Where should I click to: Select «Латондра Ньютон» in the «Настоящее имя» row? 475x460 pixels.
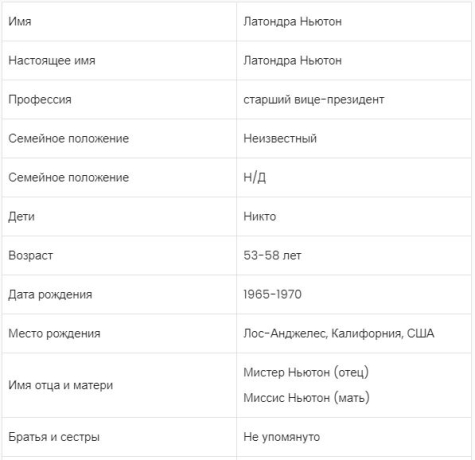[292, 61]
